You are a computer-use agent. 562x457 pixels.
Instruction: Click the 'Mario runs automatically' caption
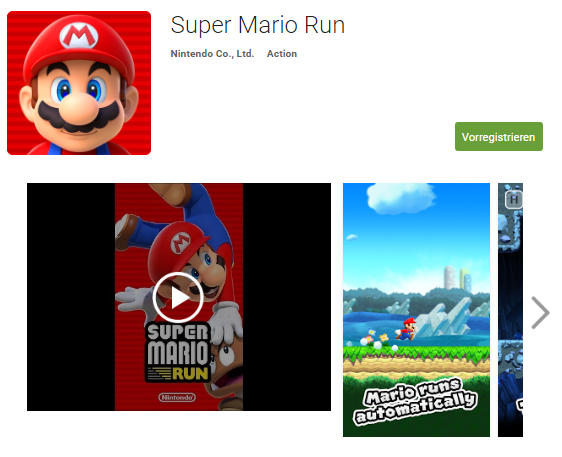pyautogui.click(x=415, y=401)
